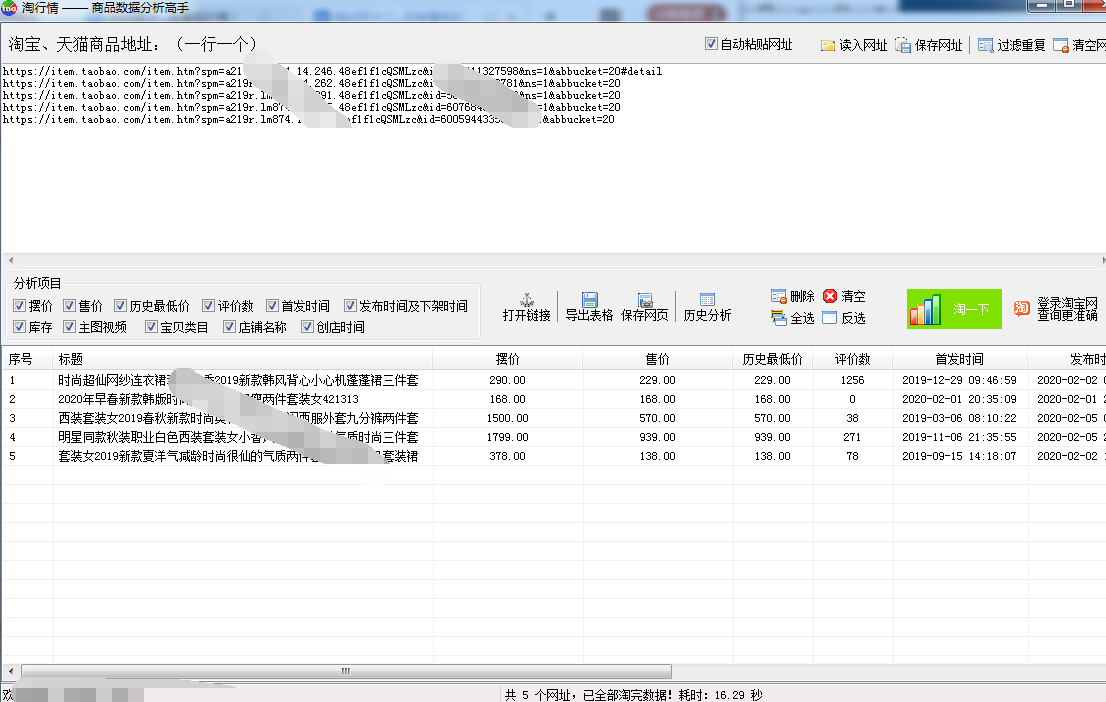The image size is (1106, 702).
Task: Uncheck the 摆价 analysis checkbox
Action: [x=20, y=305]
